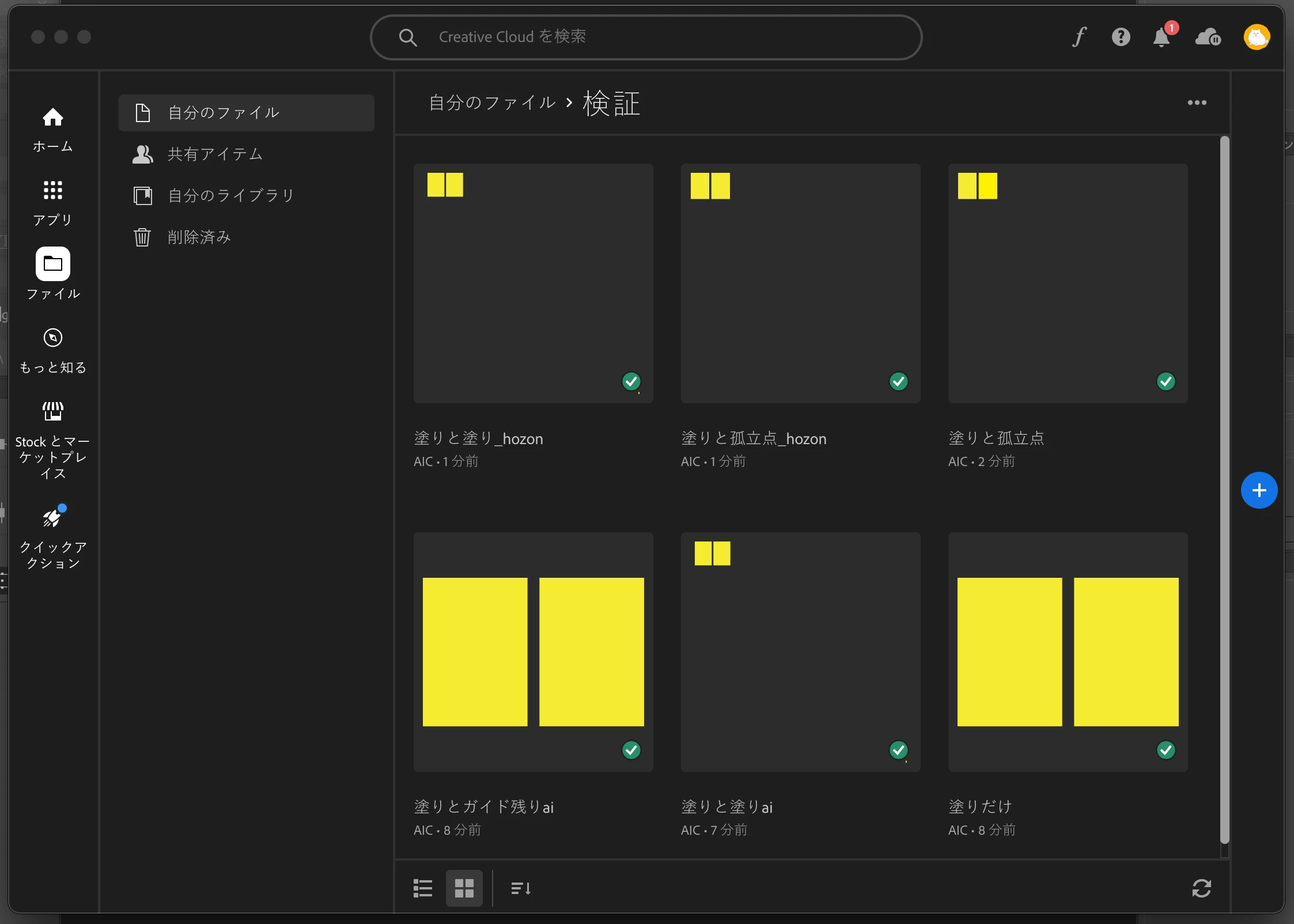Check the cloud sync status icon
This screenshot has width=1294, height=924.
(1208, 37)
